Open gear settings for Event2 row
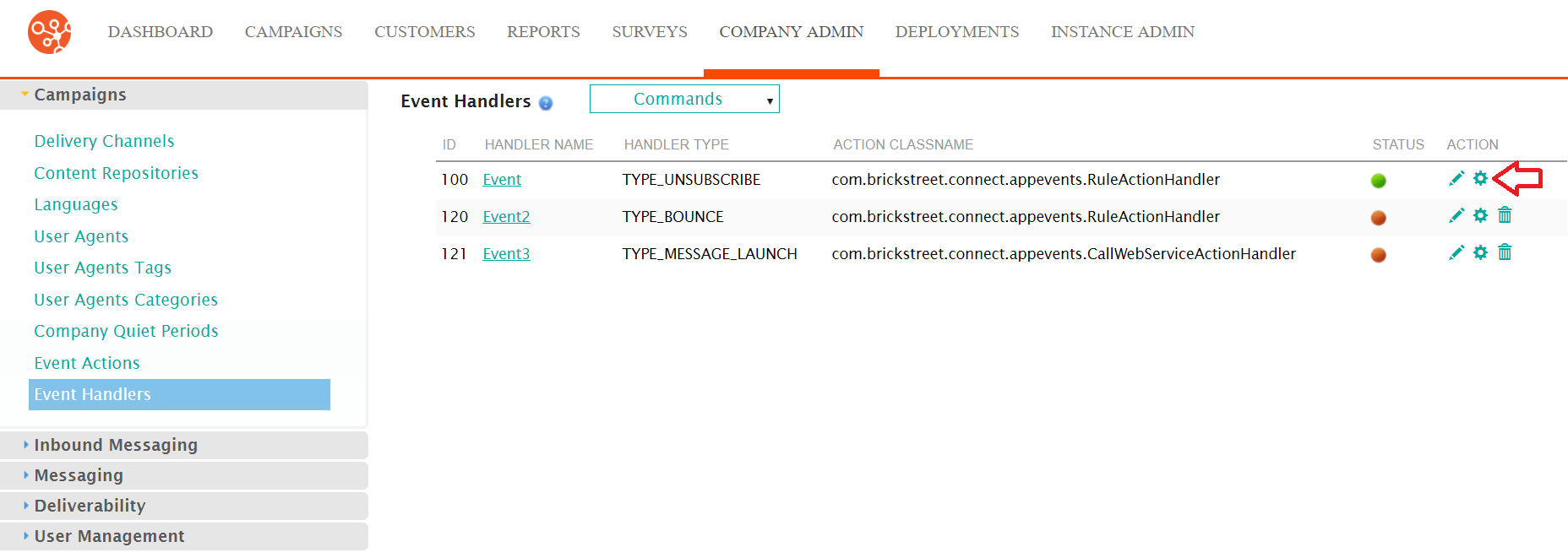The width and height of the screenshot is (1568, 558). point(1480,215)
